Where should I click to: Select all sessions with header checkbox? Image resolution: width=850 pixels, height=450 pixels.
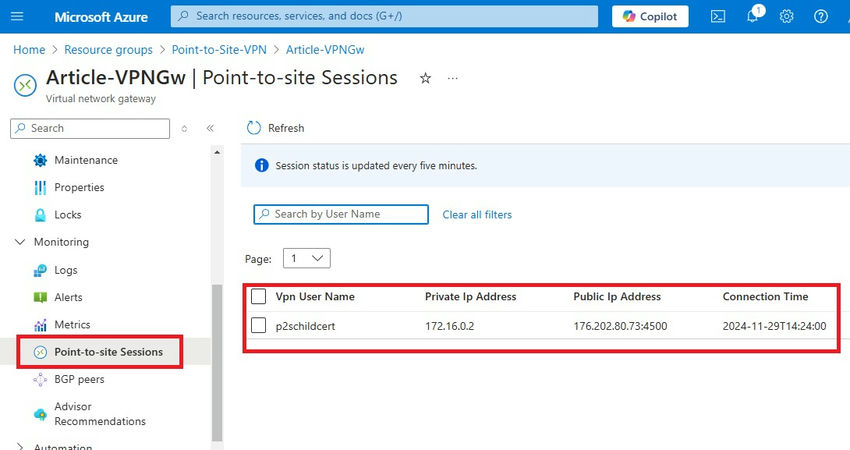tap(259, 296)
